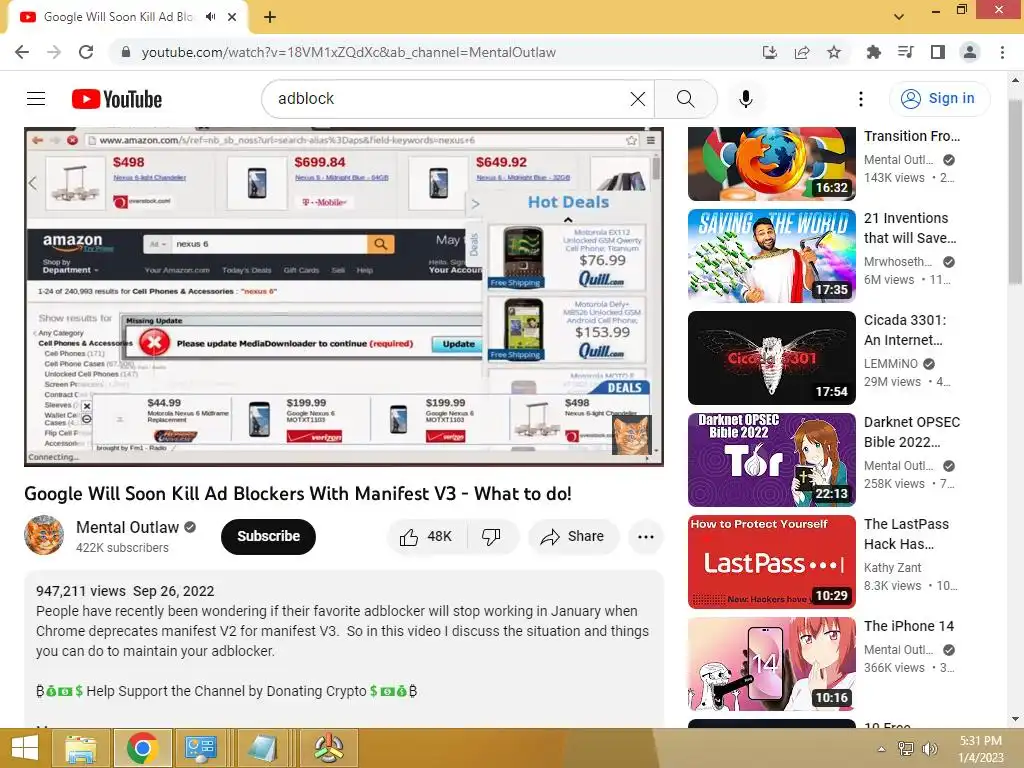Image resolution: width=1024 pixels, height=768 pixels.
Task: Open the Windows Start button
Action: pyautogui.click(x=24, y=748)
